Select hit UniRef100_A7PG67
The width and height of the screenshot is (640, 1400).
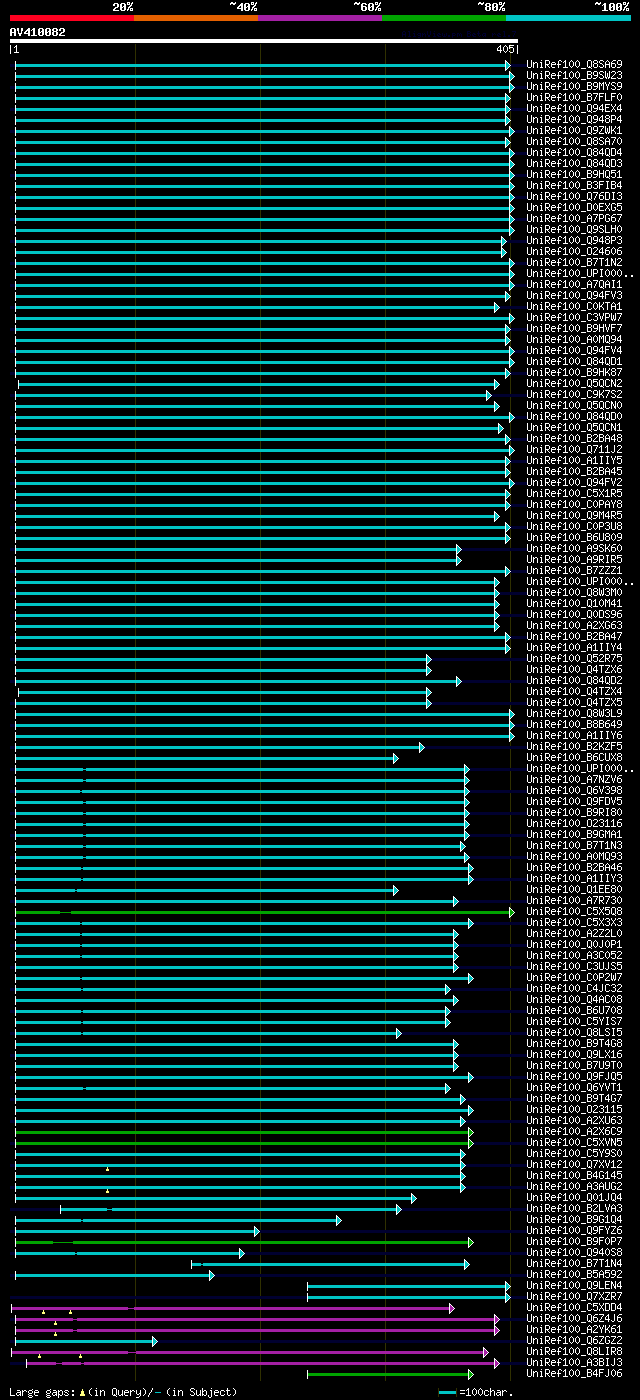(x=574, y=219)
